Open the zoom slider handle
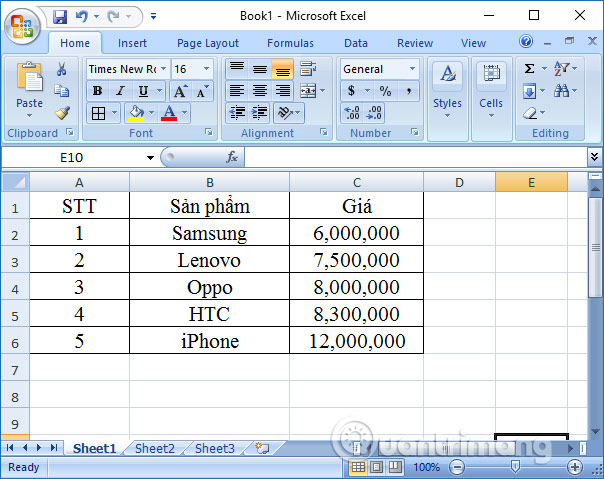This screenshot has height=479, width=604. tap(515, 467)
